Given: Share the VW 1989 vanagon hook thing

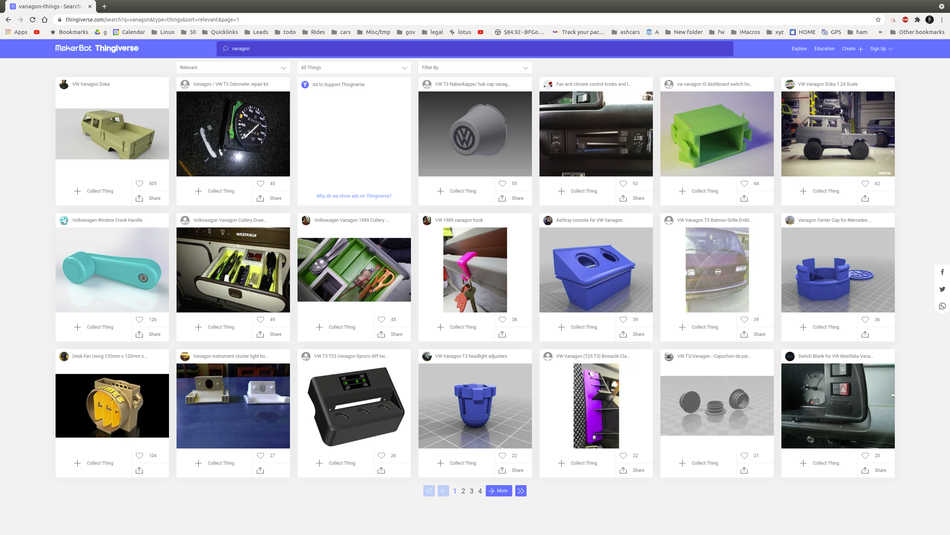Looking at the screenshot, I should tap(502, 334).
